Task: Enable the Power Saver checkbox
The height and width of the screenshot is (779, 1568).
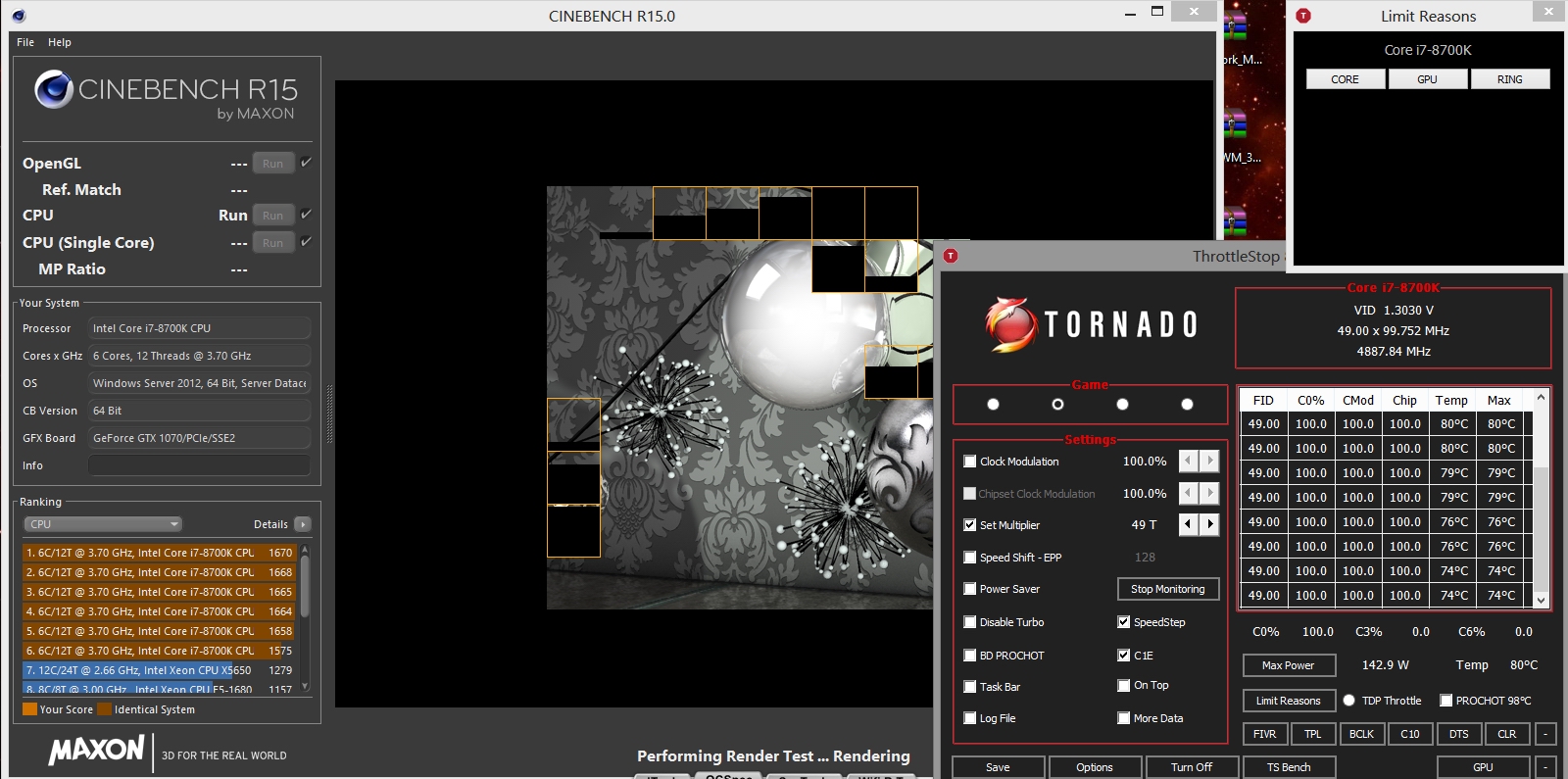Action: tap(970, 589)
